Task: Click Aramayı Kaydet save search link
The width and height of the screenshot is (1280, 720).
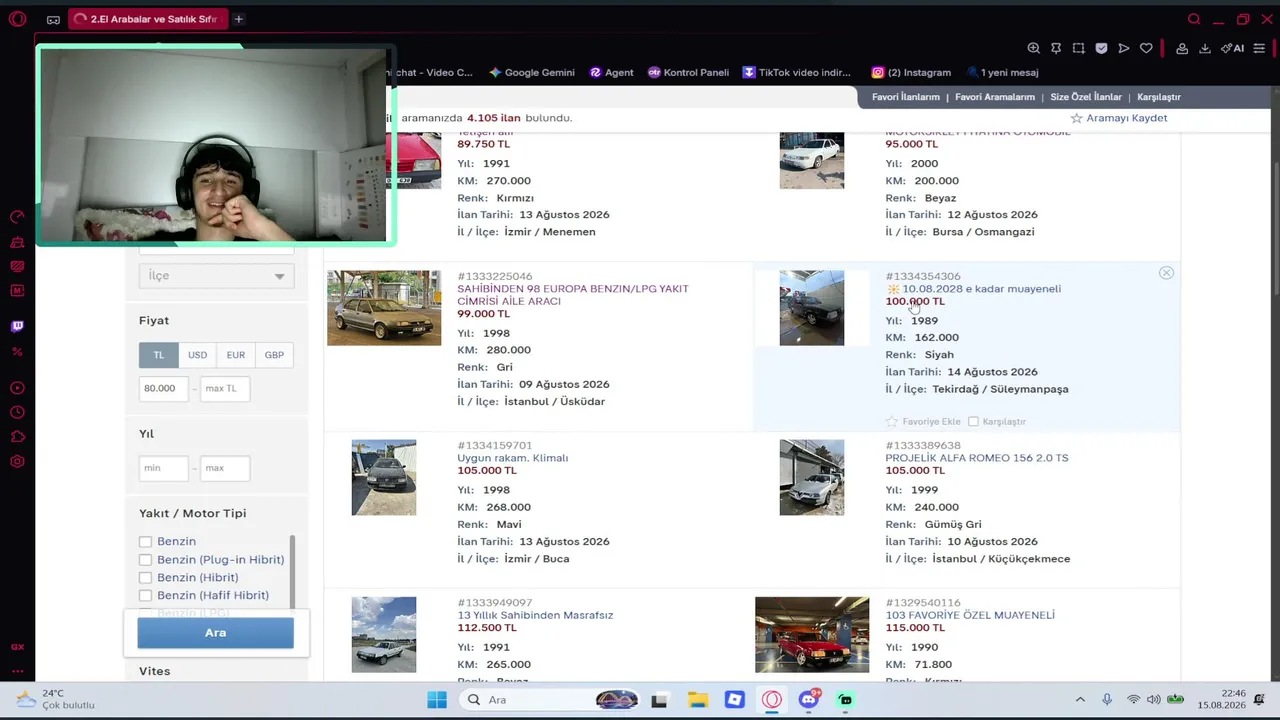Action: [x=1119, y=118]
